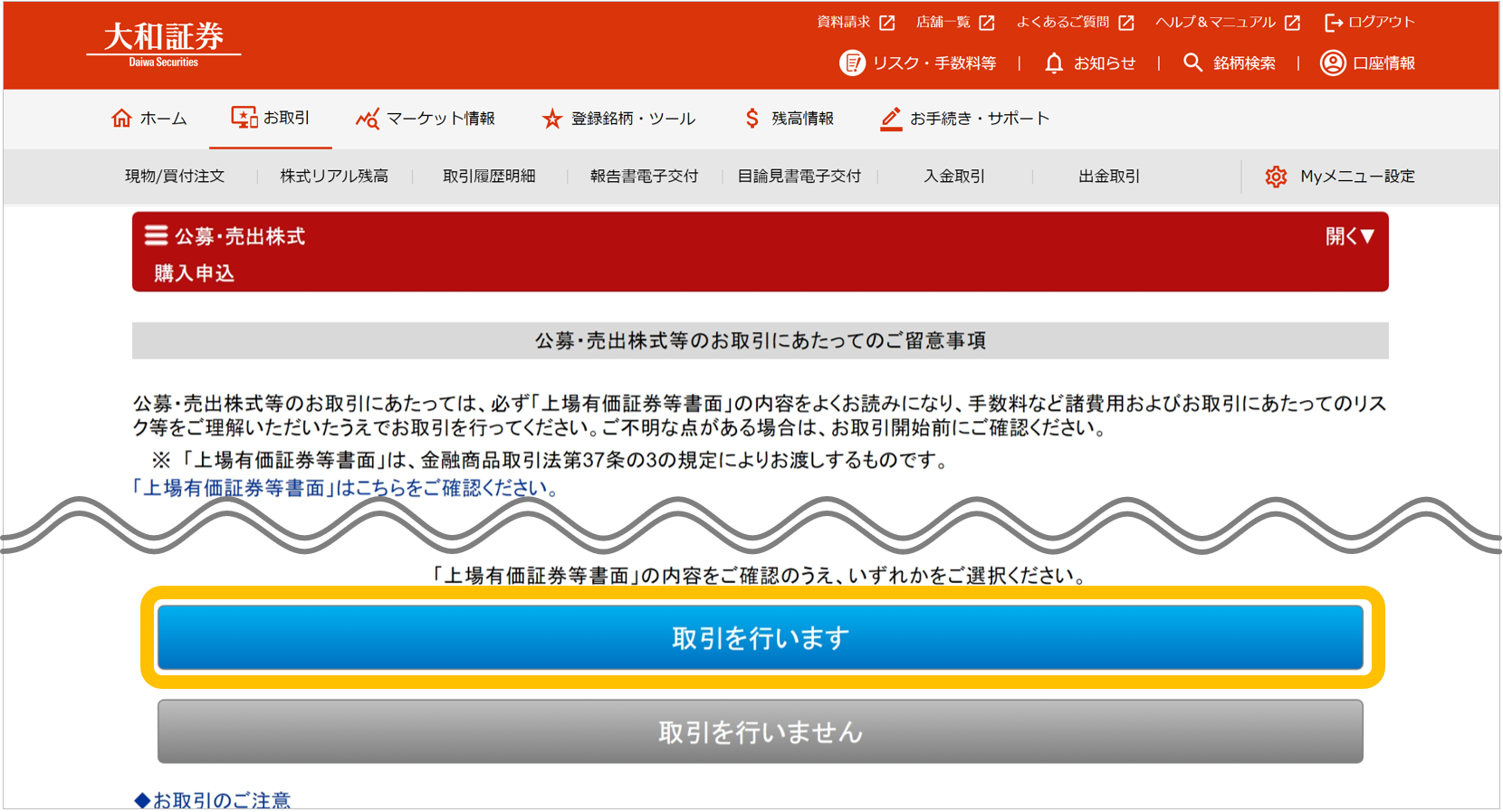Click the hamburger icon beside 公募・売出株式
This screenshot has width=1503, height=812.
point(156,235)
